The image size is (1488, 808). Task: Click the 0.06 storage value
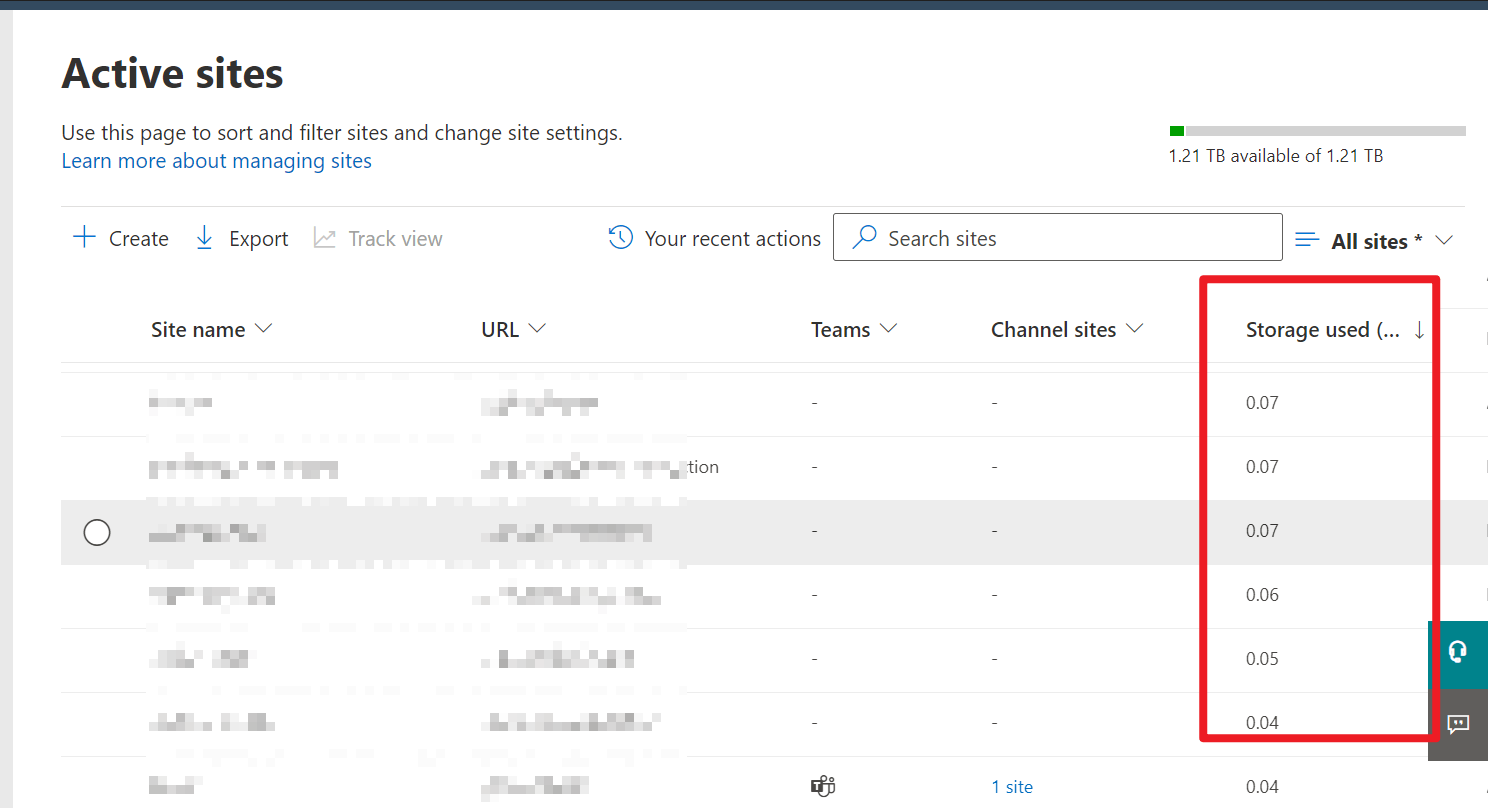click(1262, 595)
